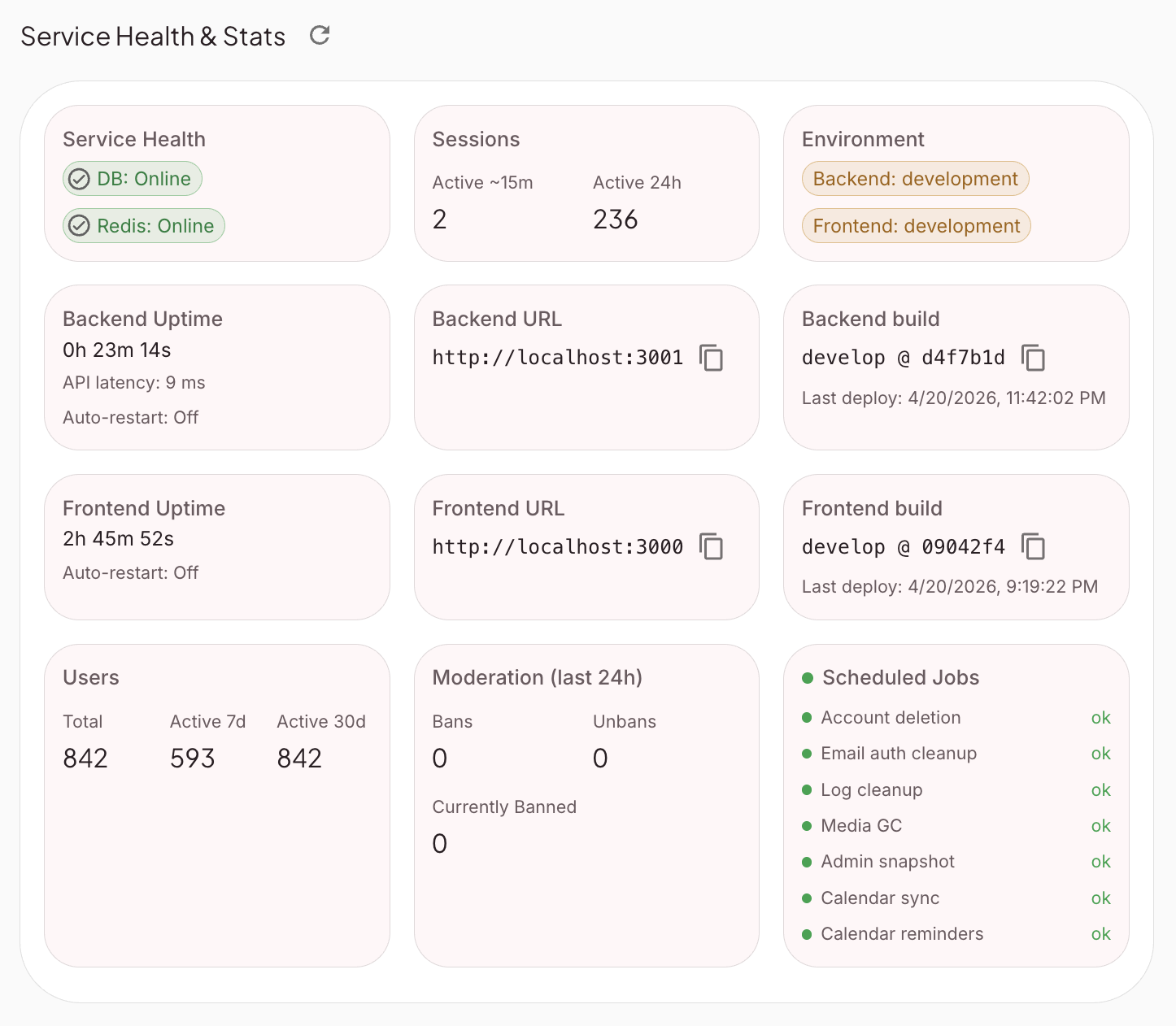Copy the Backend URL with copy icon
This screenshot has height=1026, width=1176.
click(x=712, y=358)
